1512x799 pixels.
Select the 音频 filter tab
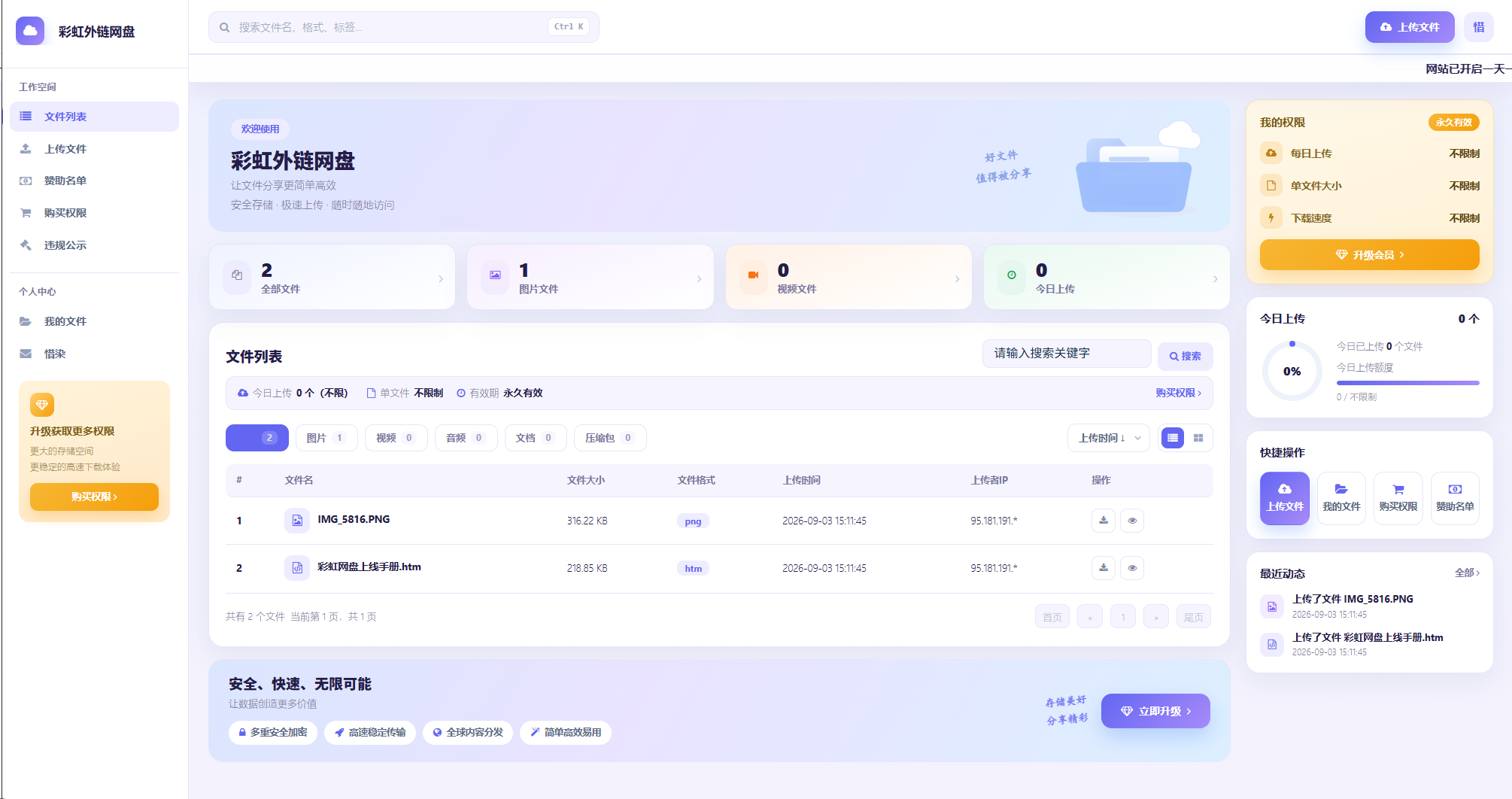click(466, 438)
